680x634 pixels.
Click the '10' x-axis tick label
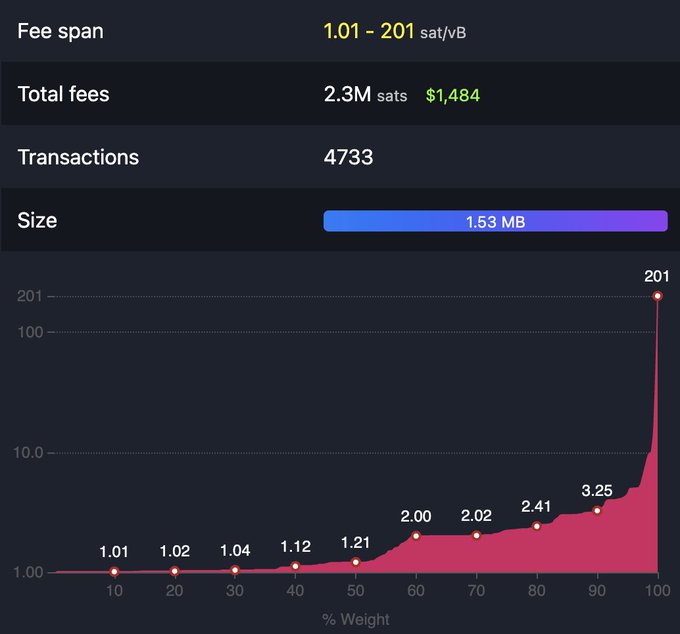click(114, 591)
